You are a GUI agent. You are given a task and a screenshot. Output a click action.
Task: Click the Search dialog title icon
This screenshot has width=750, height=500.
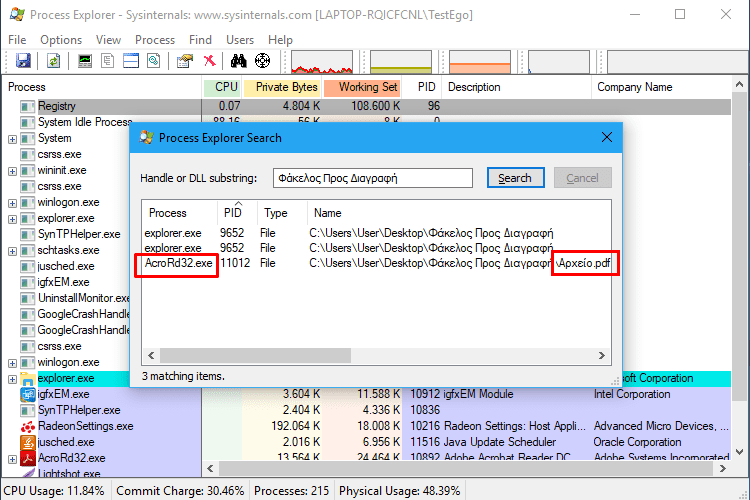[146, 138]
